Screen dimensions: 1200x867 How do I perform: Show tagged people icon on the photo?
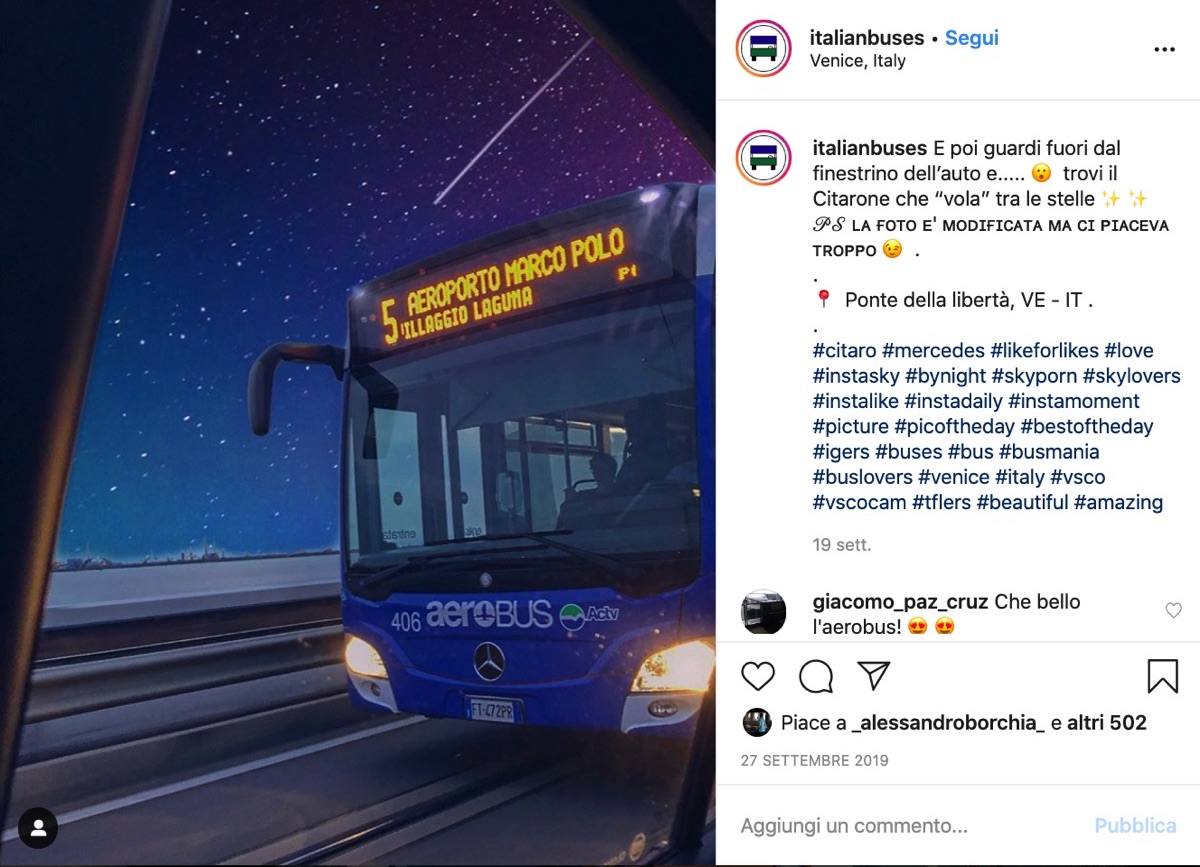tap(38, 828)
